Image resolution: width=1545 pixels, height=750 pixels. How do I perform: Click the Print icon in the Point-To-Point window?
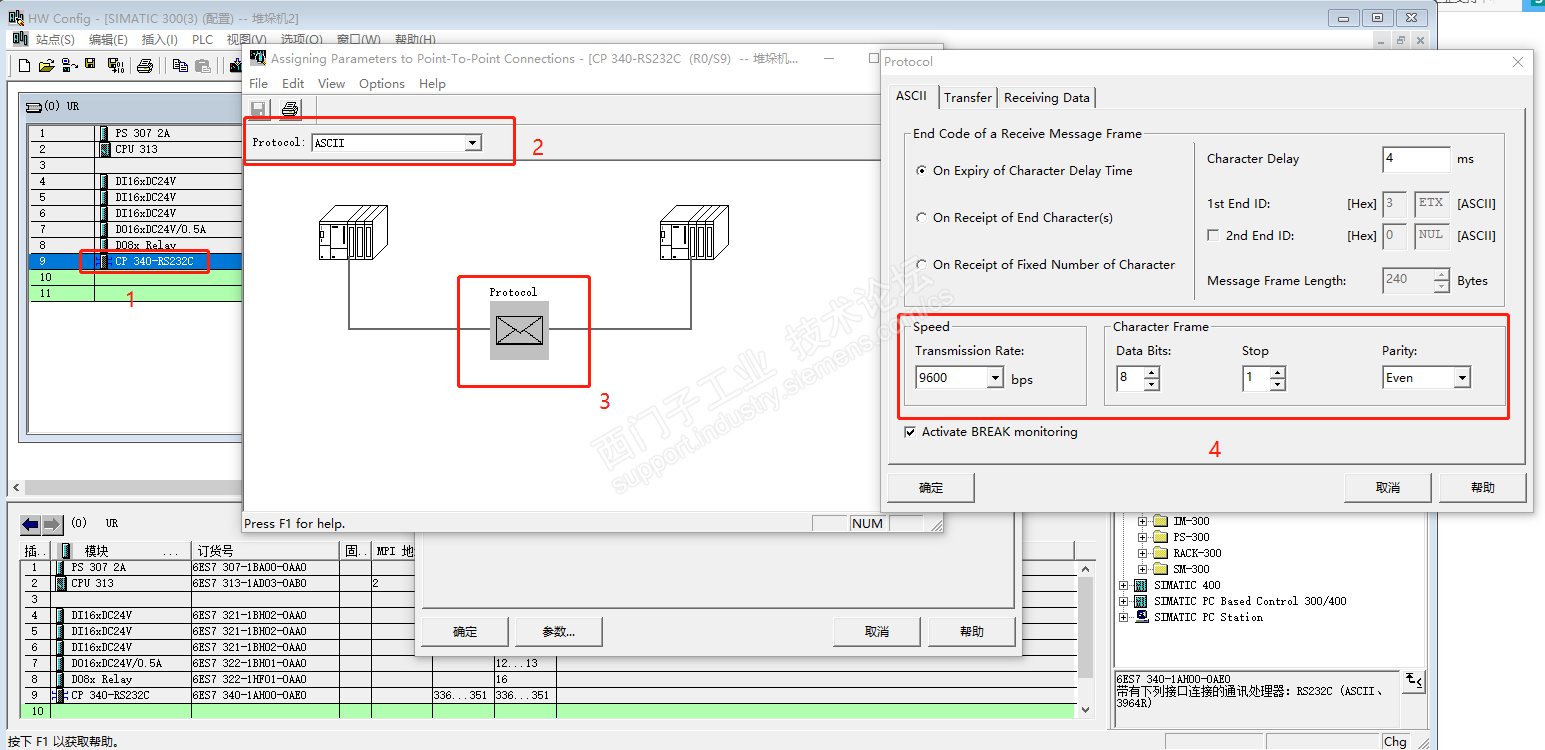[x=290, y=108]
